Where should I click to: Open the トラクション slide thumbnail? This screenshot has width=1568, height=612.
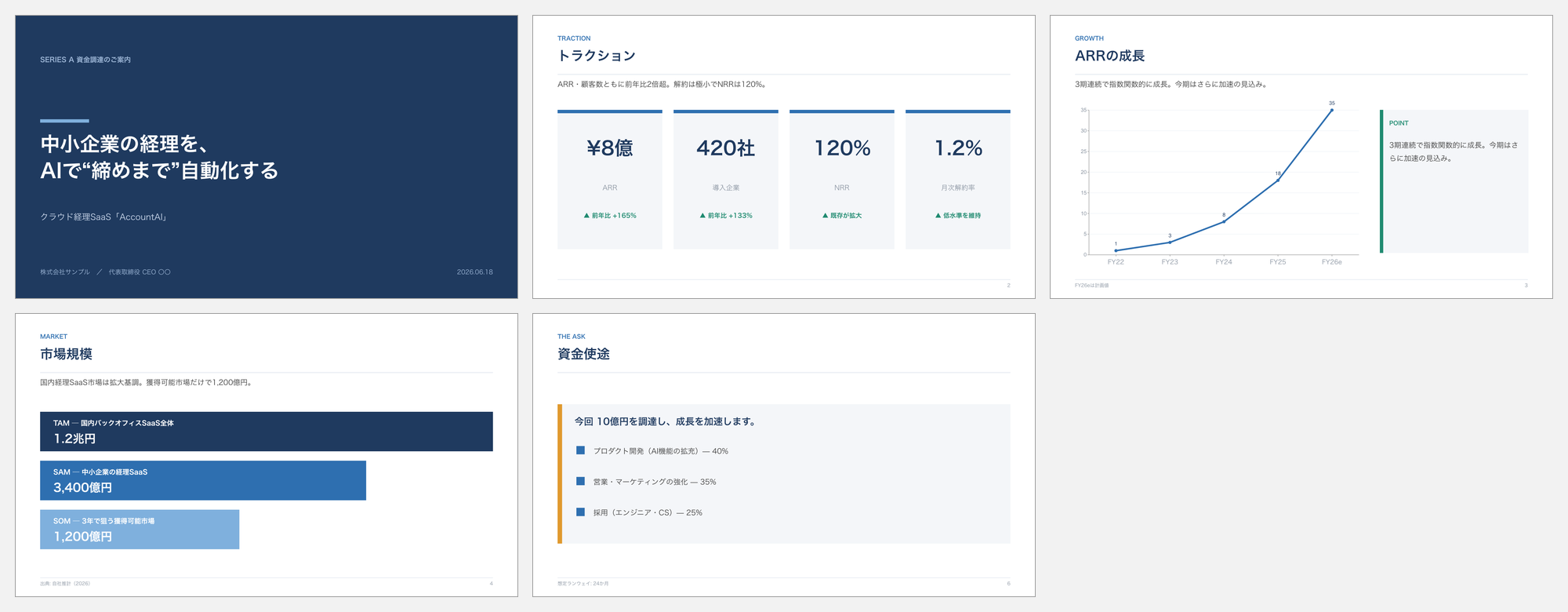tap(784, 157)
